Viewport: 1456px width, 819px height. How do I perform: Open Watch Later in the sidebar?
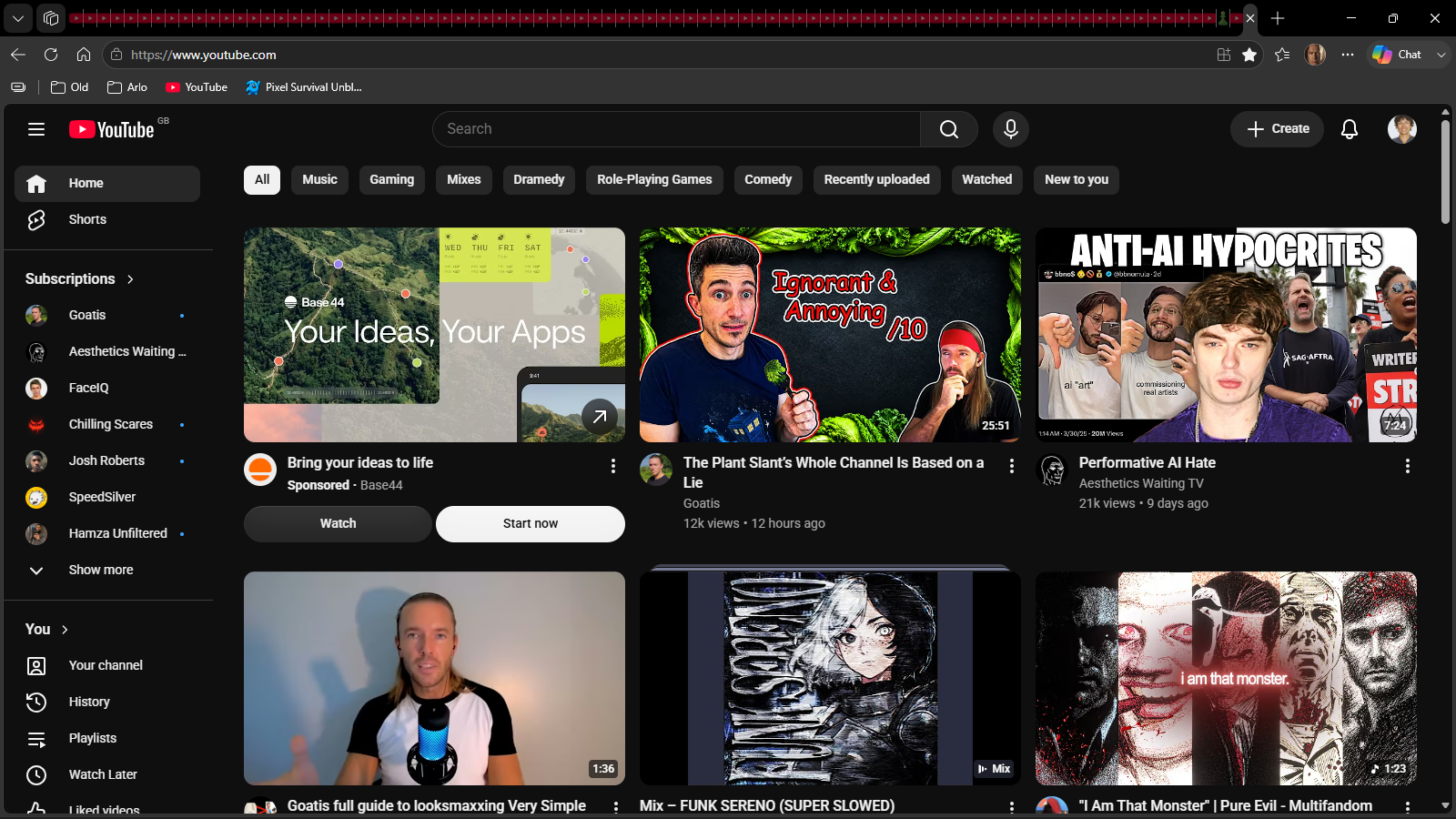tap(107, 774)
